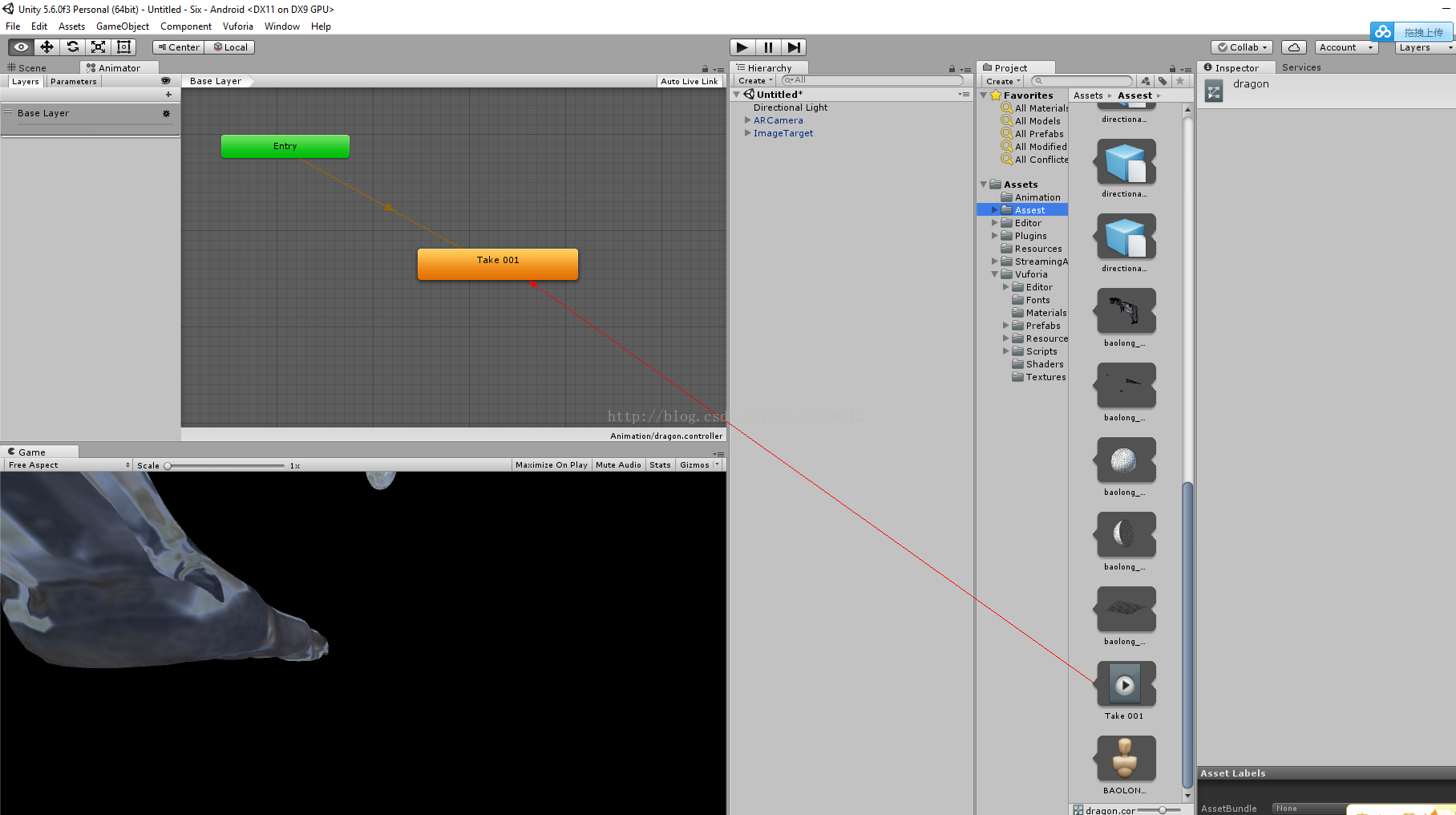Select the Move tool

point(47,47)
